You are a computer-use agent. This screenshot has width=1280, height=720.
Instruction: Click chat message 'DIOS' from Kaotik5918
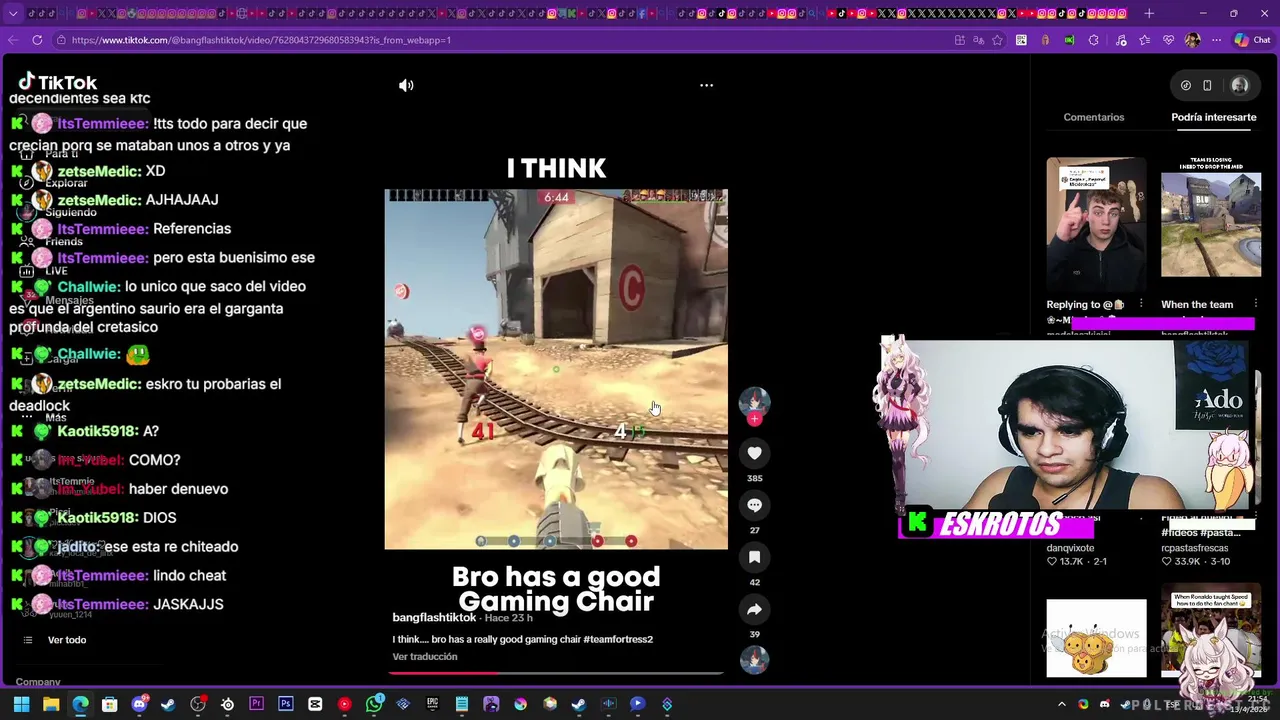coord(160,518)
